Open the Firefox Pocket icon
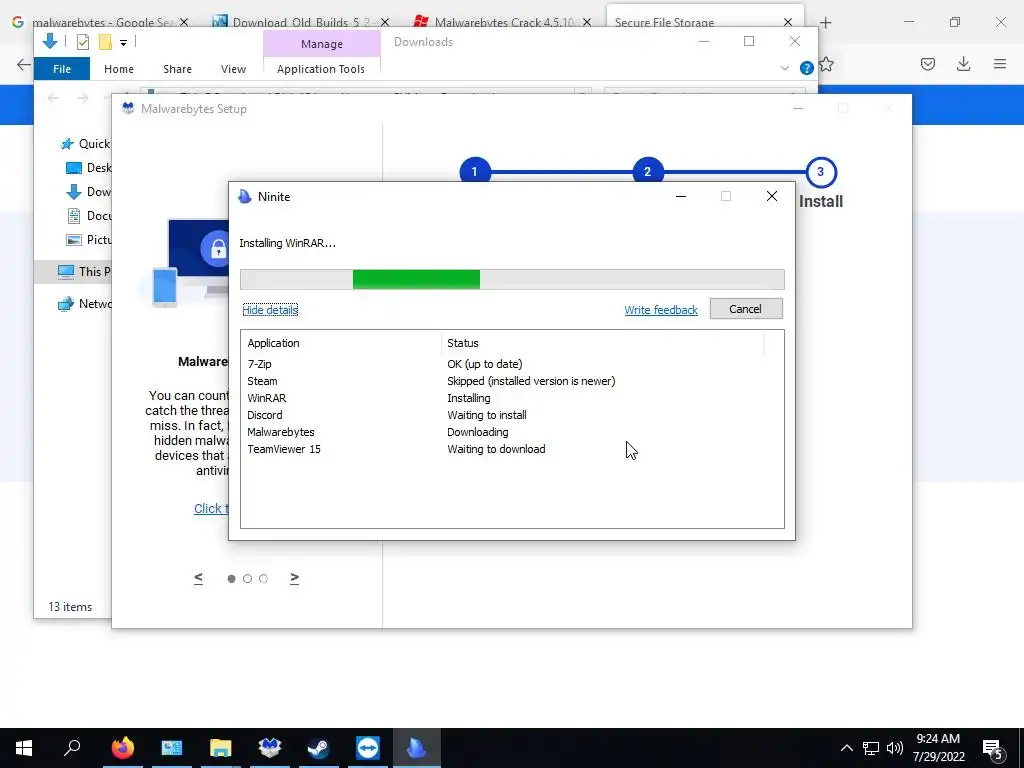This screenshot has width=1024, height=768. point(927,64)
